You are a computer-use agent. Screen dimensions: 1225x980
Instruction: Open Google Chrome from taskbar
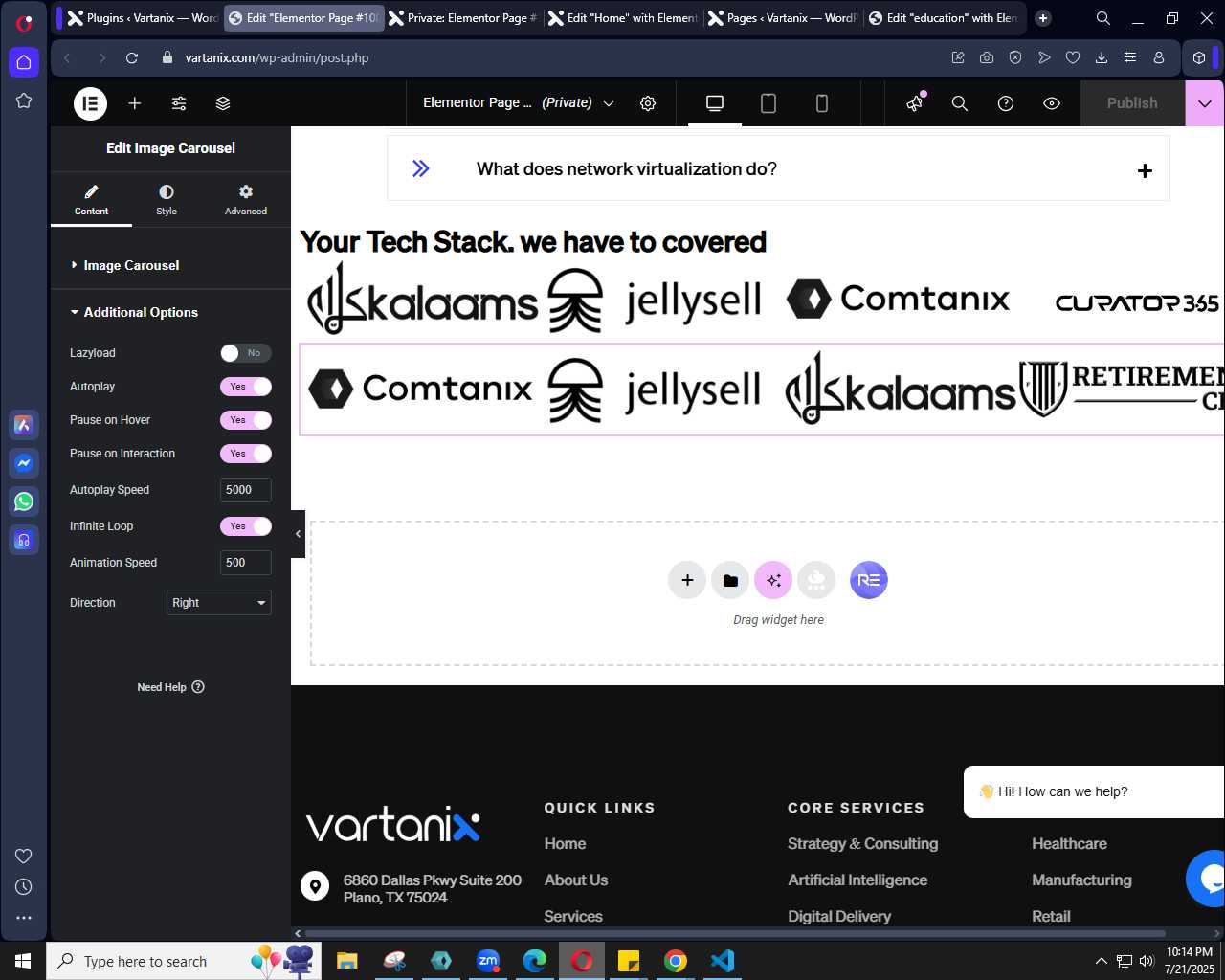[x=676, y=961]
